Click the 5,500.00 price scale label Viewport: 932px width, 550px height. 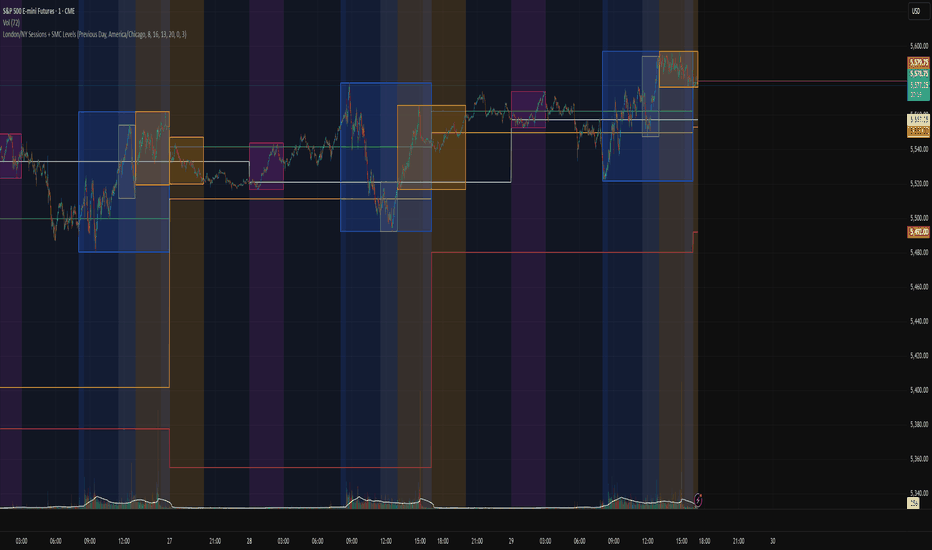click(x=919, y=218)
